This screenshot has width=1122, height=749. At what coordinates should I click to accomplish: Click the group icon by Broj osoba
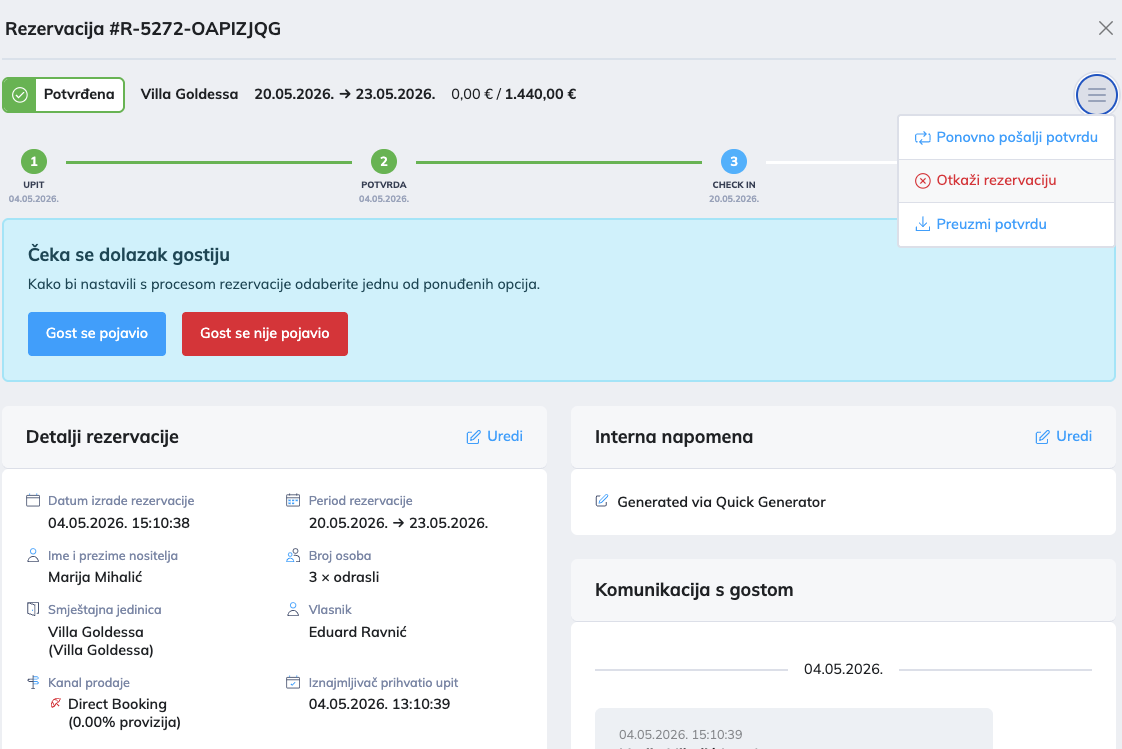pos(293,555)
